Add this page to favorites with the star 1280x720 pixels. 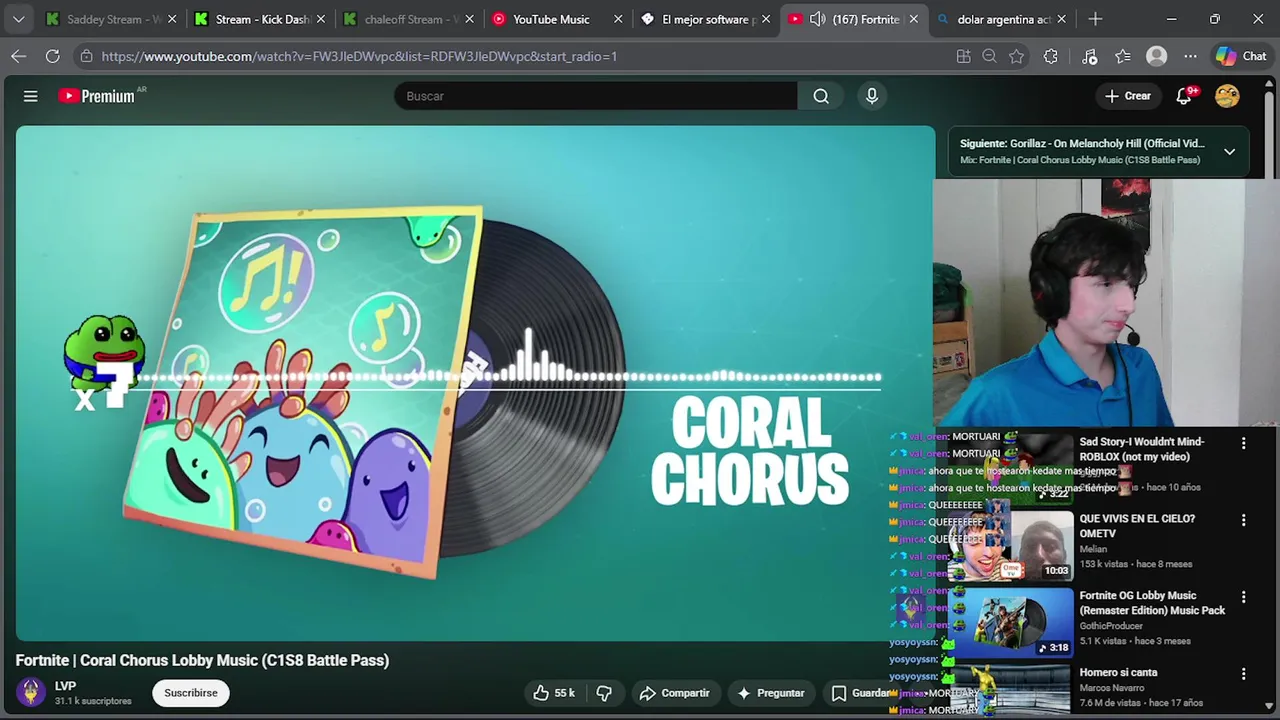click(1017, 56)
